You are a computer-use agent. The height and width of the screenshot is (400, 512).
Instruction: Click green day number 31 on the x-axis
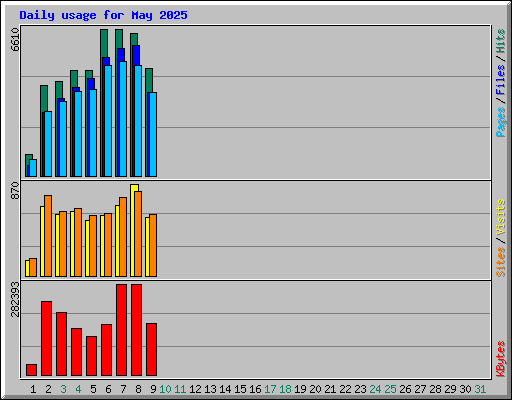[480, 389]
